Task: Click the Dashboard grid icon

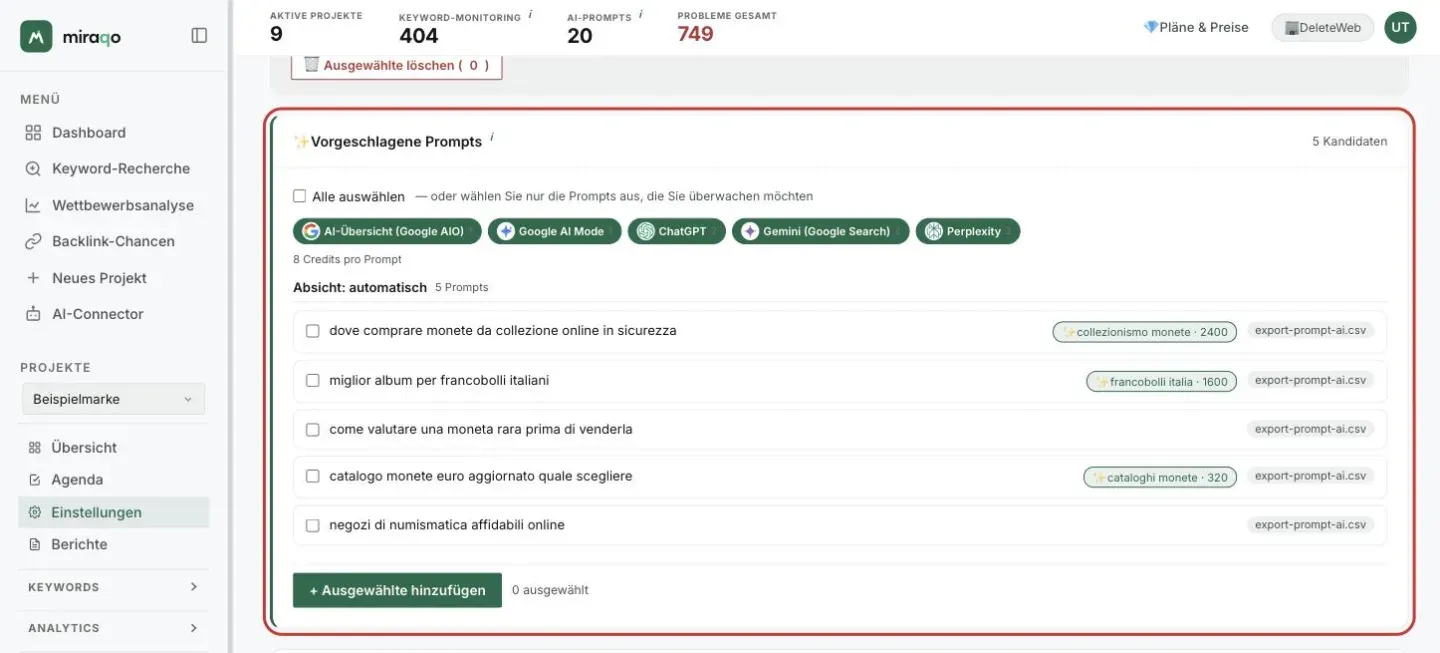Action: pyautogui.click(x=33, y=132)
